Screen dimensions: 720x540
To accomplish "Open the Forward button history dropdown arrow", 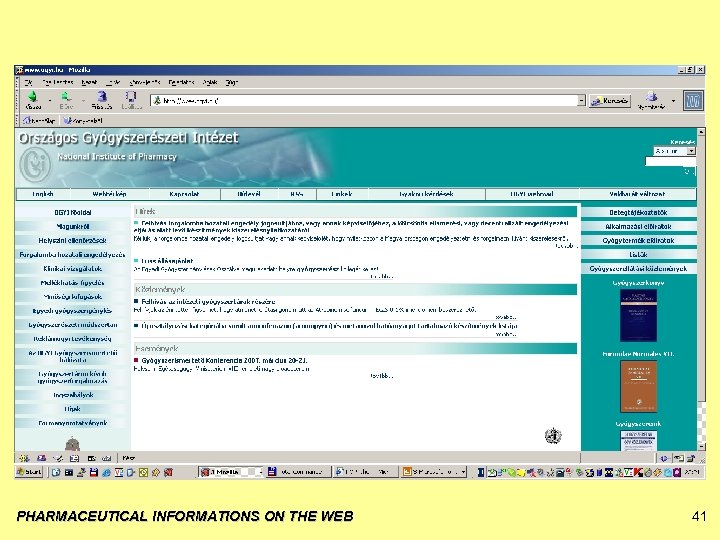I will (84, 101).
